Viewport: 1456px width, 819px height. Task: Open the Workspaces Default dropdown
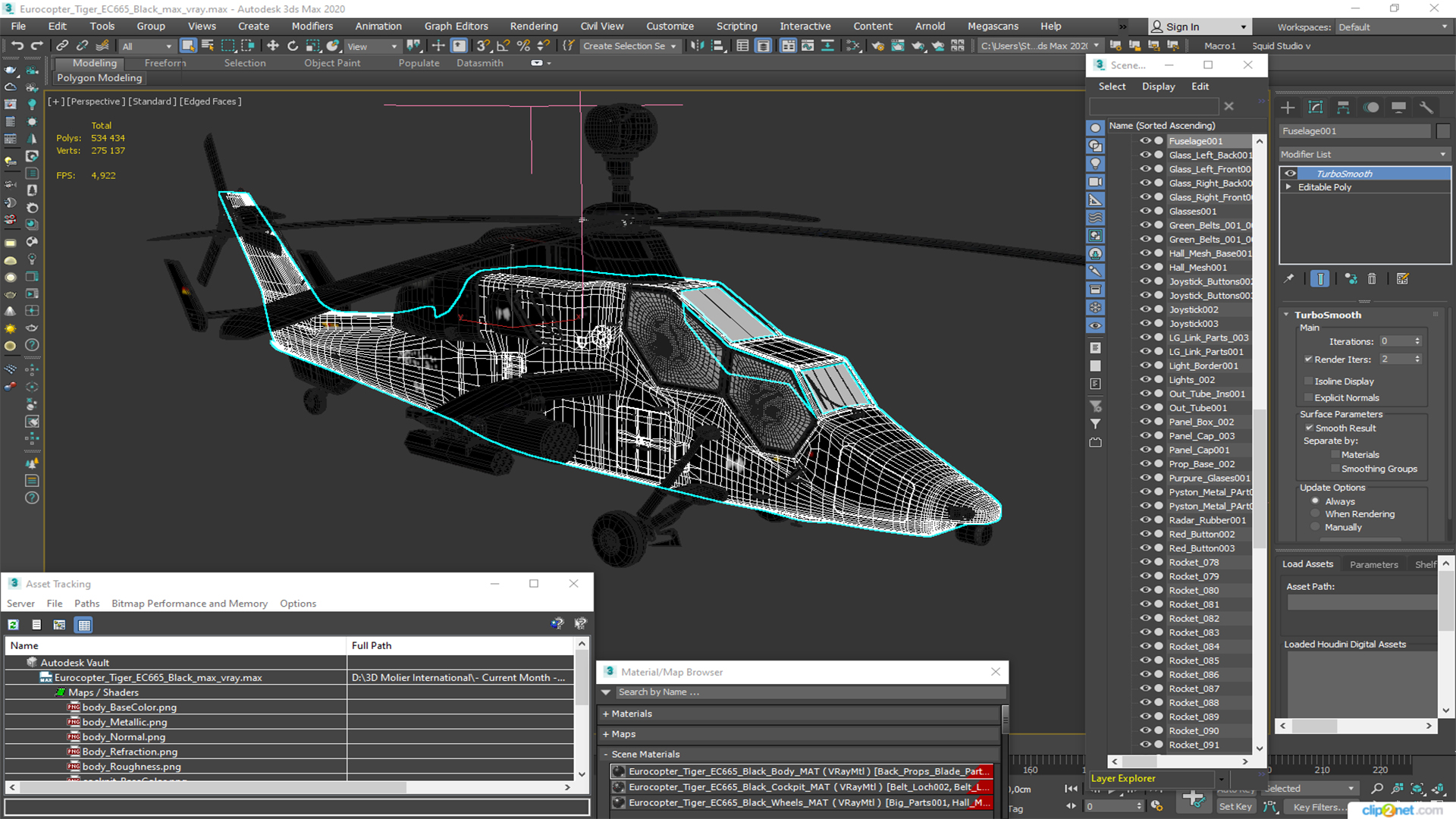[x=1392, y=27]
